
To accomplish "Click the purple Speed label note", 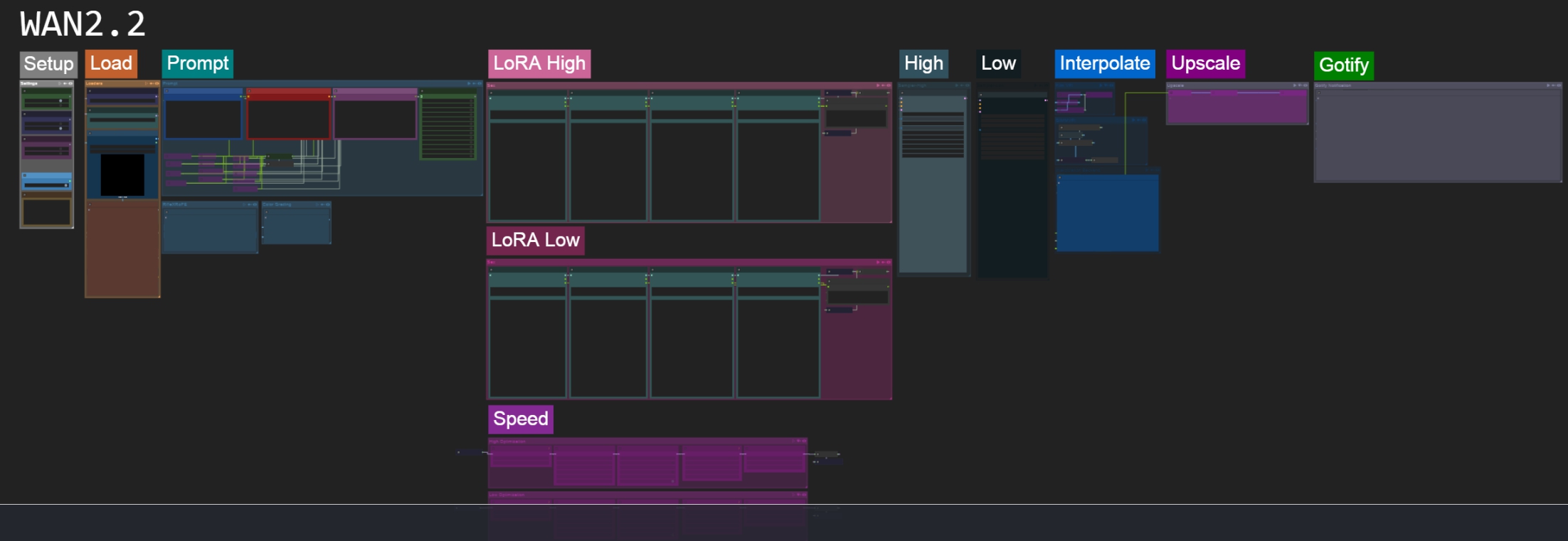I will (521, 419).
